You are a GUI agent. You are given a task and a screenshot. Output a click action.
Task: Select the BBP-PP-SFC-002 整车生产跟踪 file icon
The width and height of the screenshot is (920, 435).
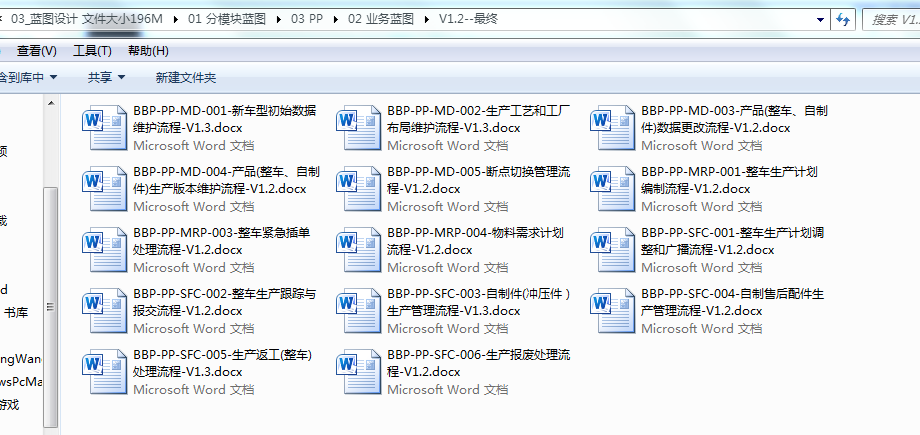[x=105, y=310]
